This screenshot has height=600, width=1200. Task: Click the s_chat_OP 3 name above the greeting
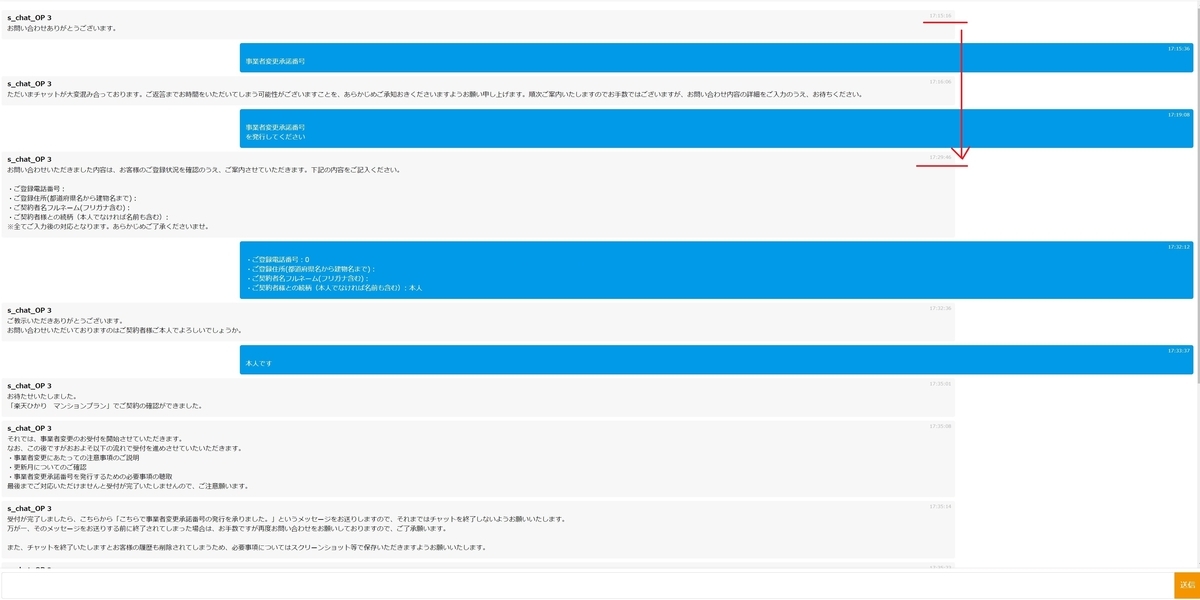tap(29, 18)
